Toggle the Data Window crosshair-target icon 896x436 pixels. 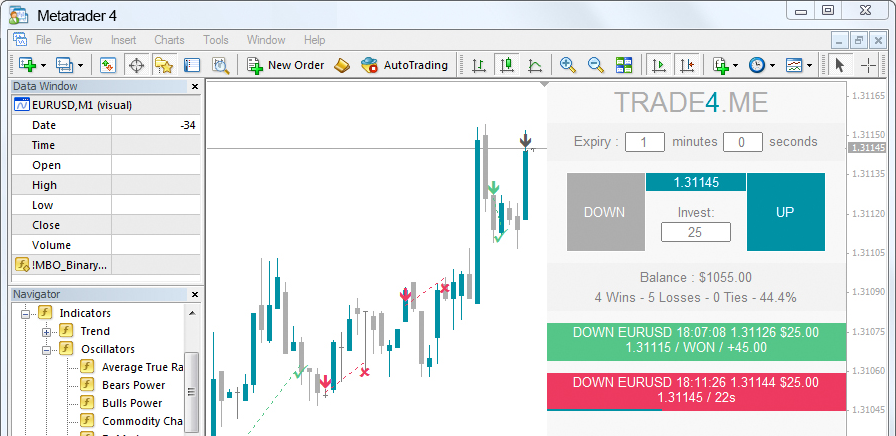[x=136, y=65]
